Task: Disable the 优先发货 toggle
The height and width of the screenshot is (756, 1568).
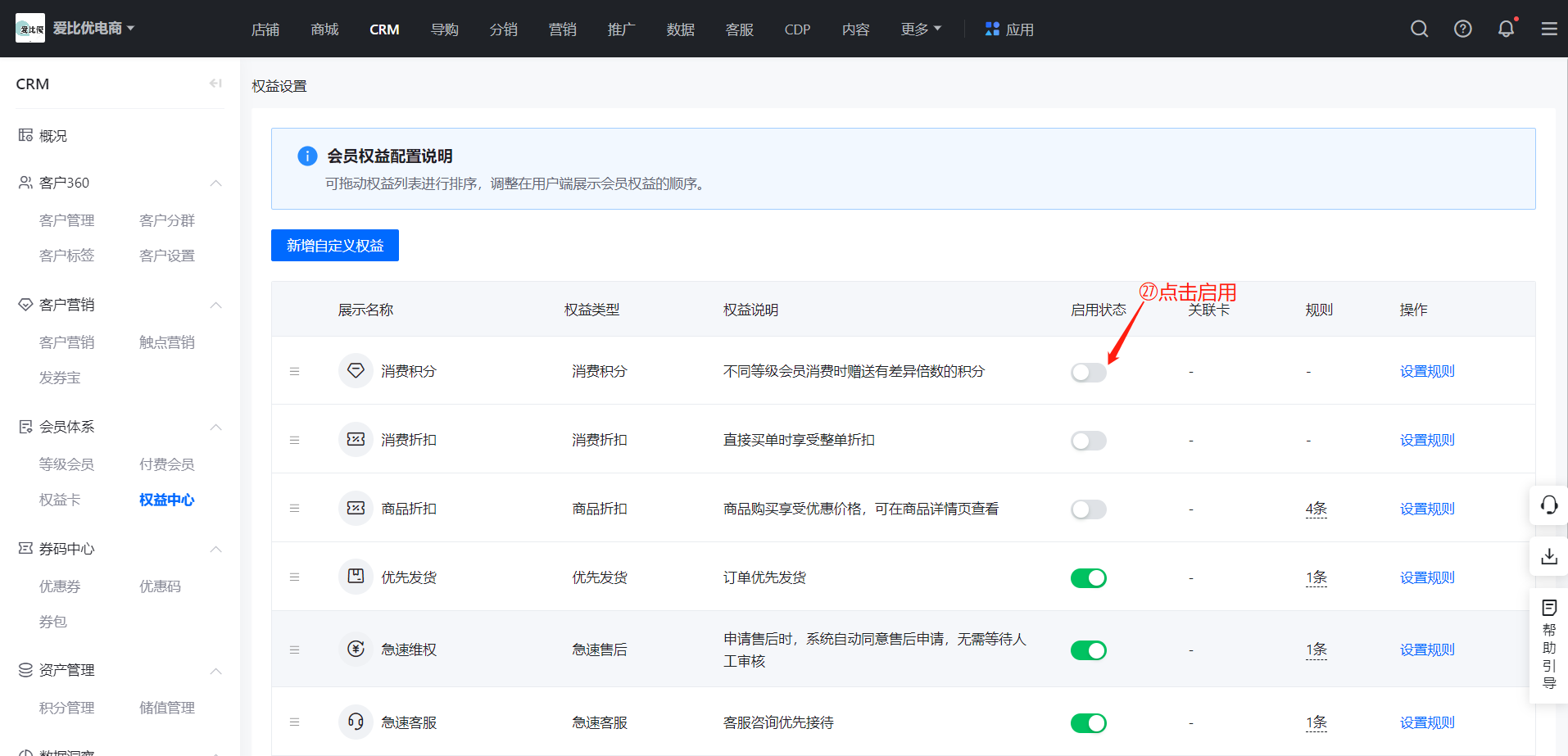Action: tap(1088, 578)
